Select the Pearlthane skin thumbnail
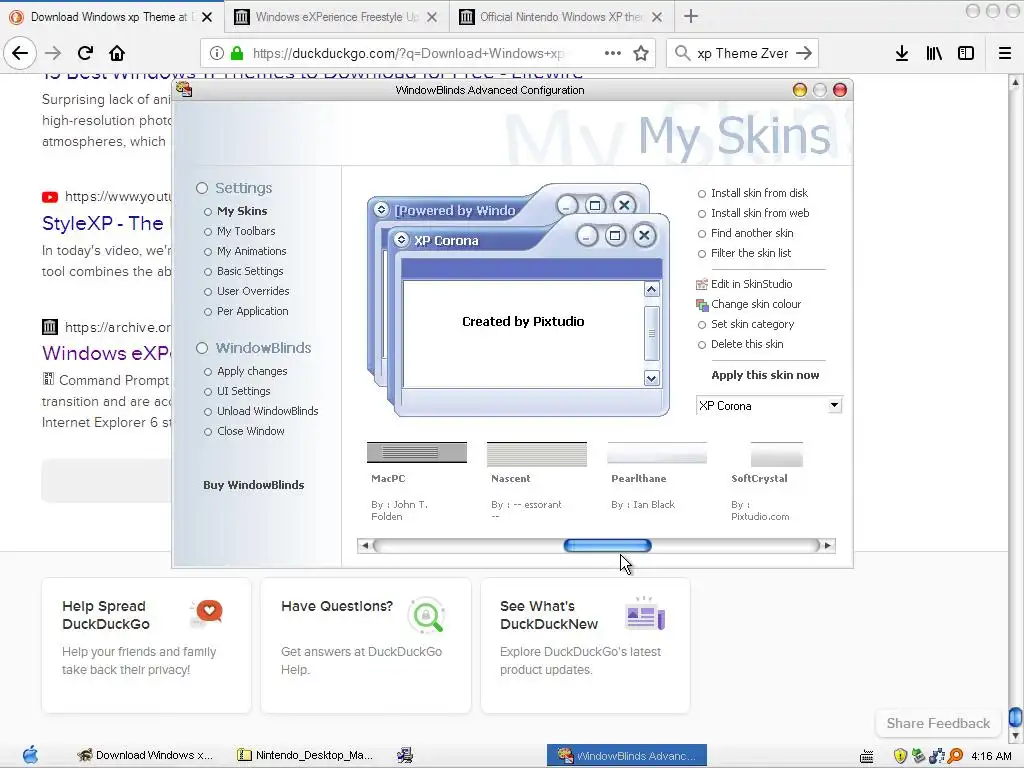Image resolution: width=1024 pixels, height=768 pixels. (657, 453)
